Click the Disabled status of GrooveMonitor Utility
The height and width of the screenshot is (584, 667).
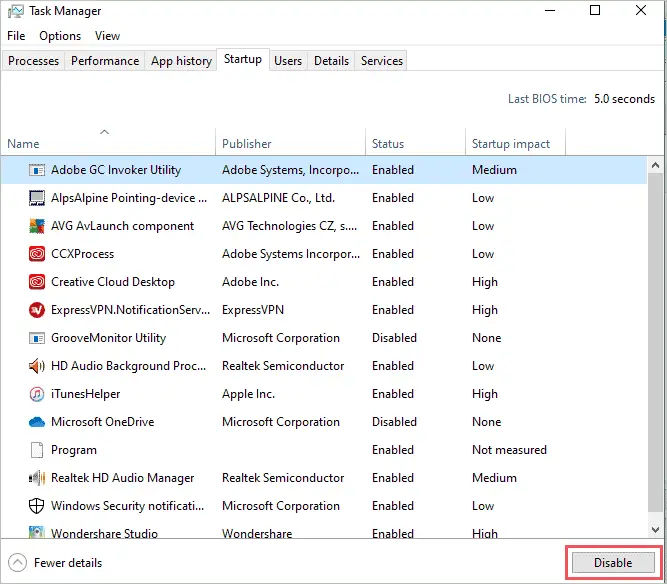pyautogui.click(x=394, y=338)
